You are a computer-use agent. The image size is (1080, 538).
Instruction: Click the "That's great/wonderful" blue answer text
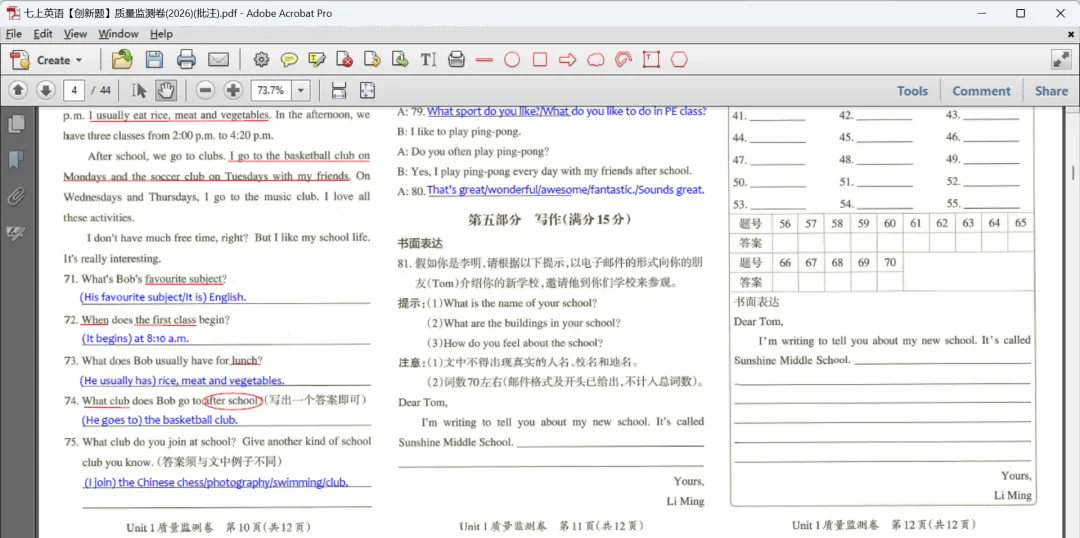[565, 189]
